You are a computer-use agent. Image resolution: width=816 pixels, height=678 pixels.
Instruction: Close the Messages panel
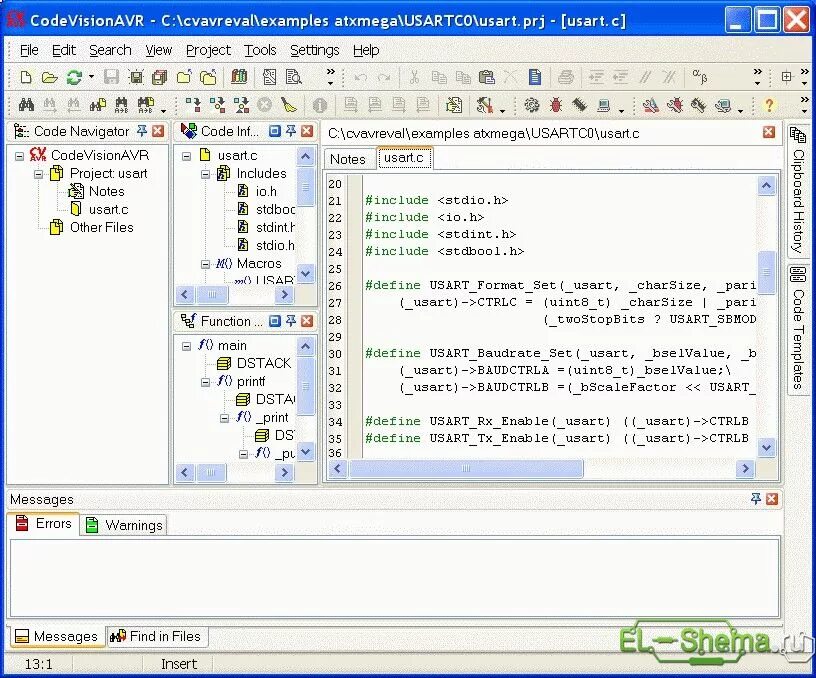(772, 499)
